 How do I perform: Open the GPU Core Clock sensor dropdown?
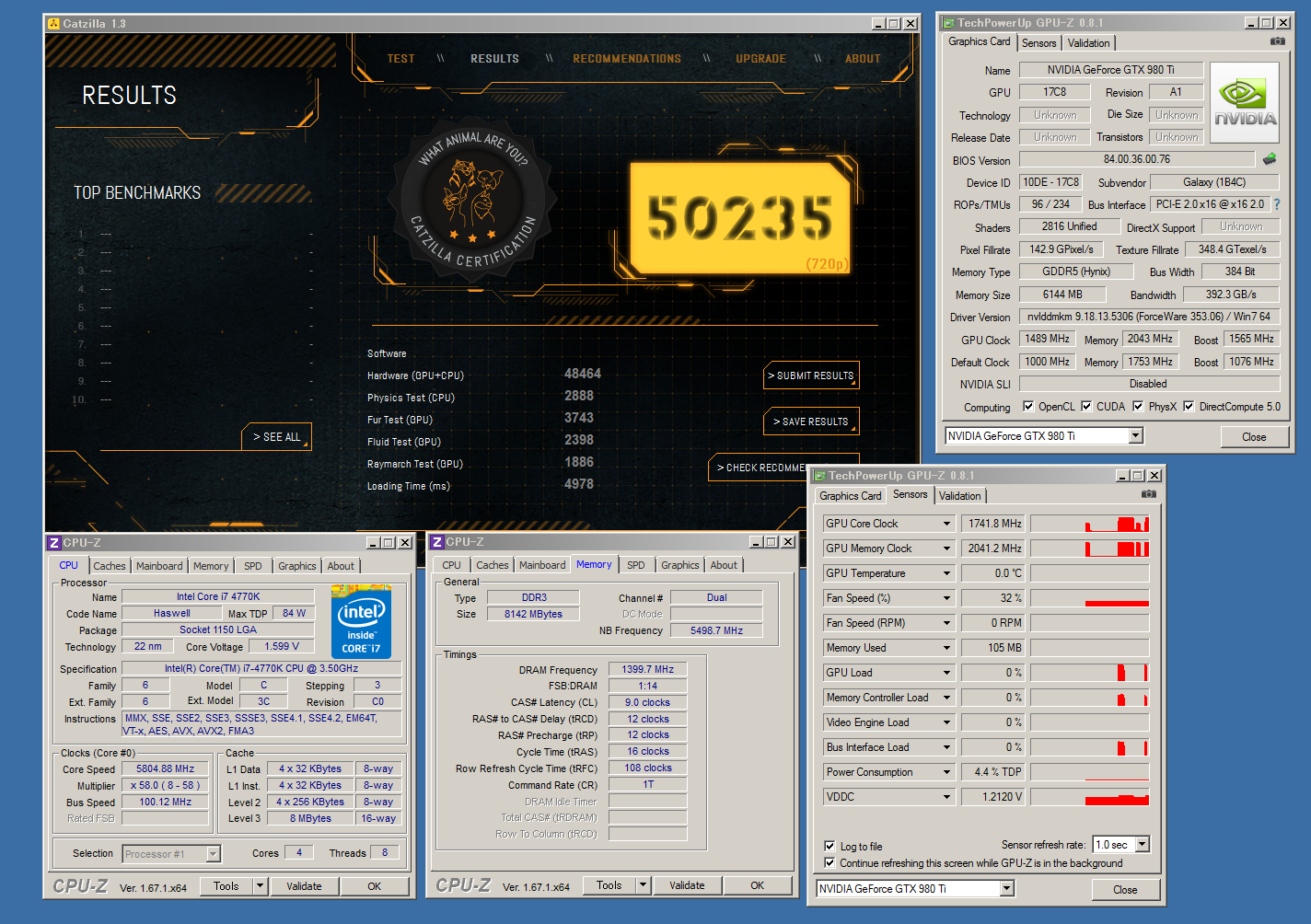(x=946, y=524)
